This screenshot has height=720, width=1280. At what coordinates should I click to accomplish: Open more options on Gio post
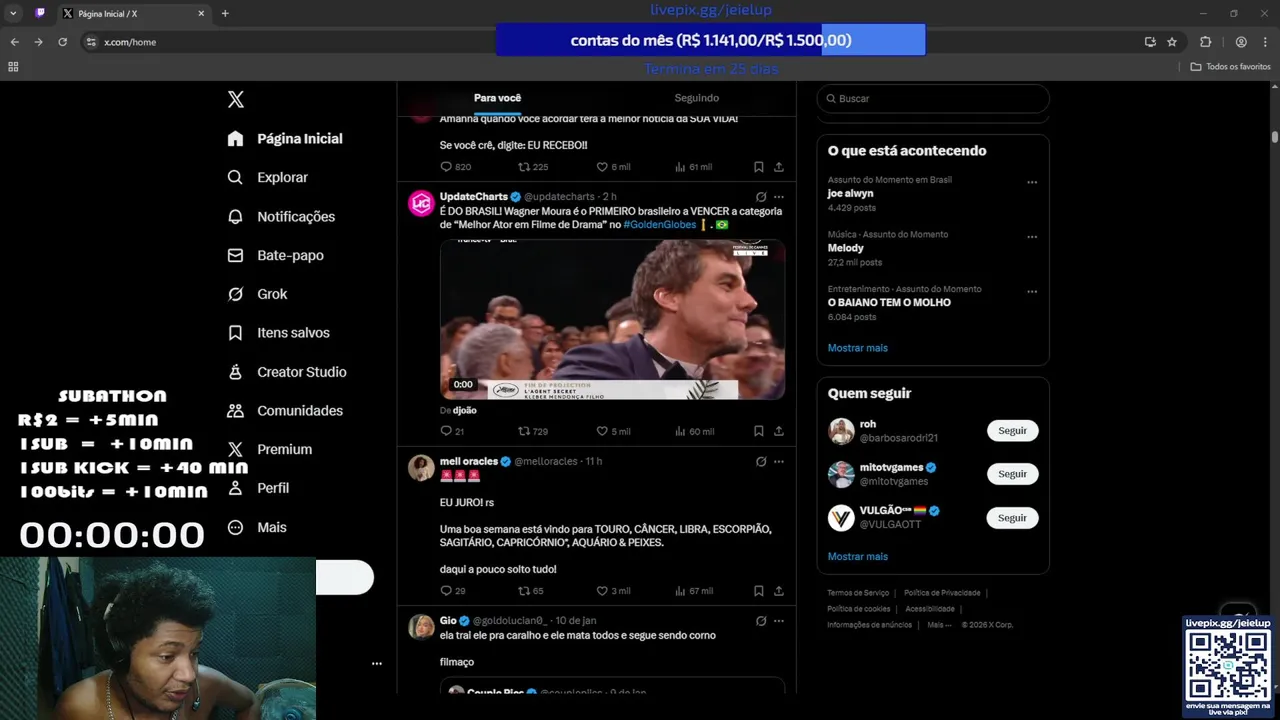(x=779, y=621)
